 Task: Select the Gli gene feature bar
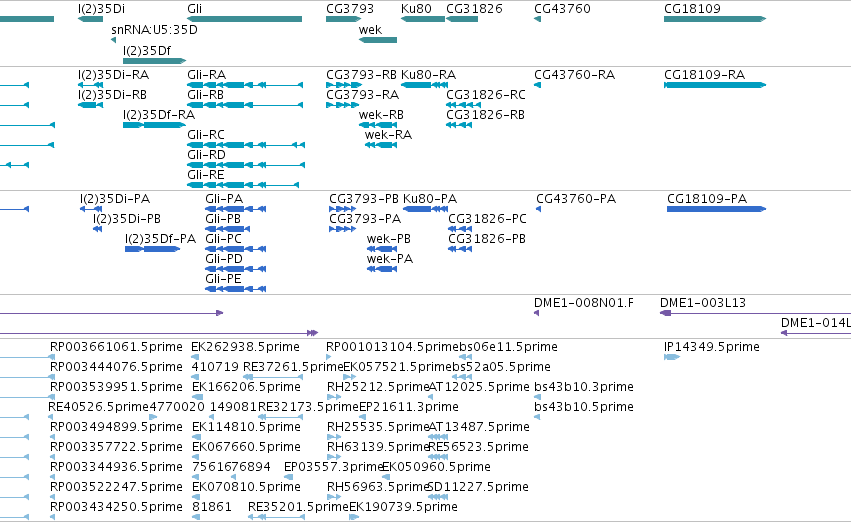244,19
